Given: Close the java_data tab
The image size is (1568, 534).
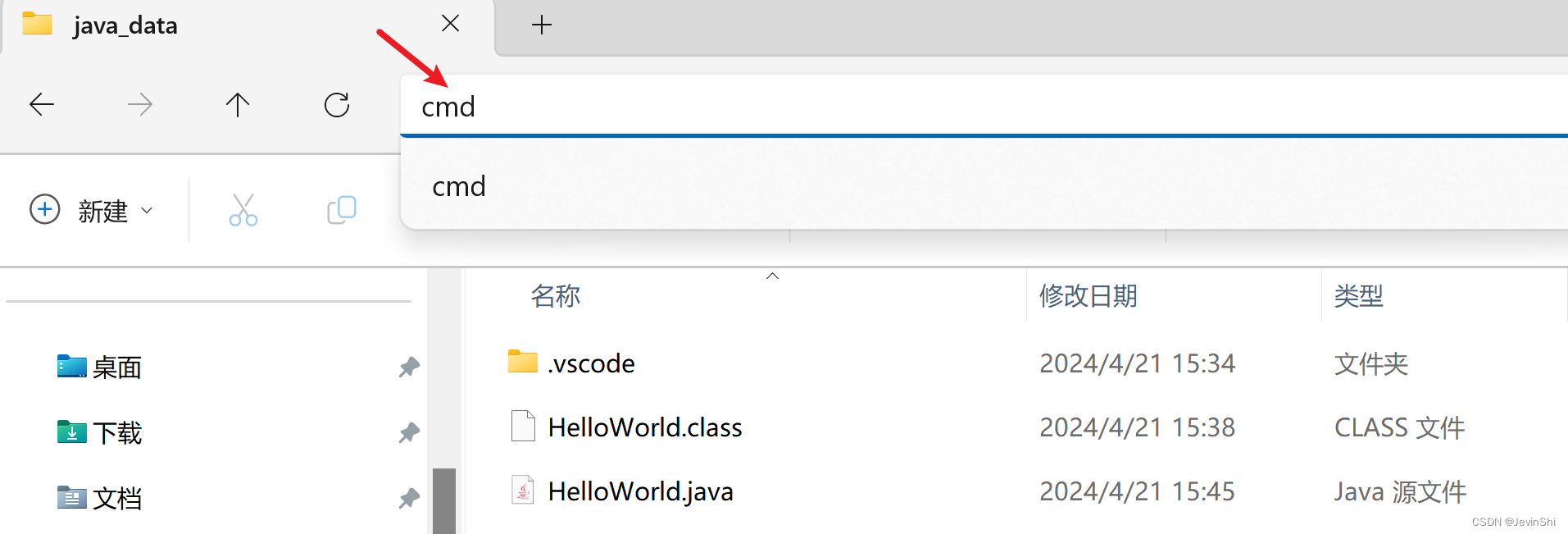Looking at the screenshot, I should pos(450,23).
